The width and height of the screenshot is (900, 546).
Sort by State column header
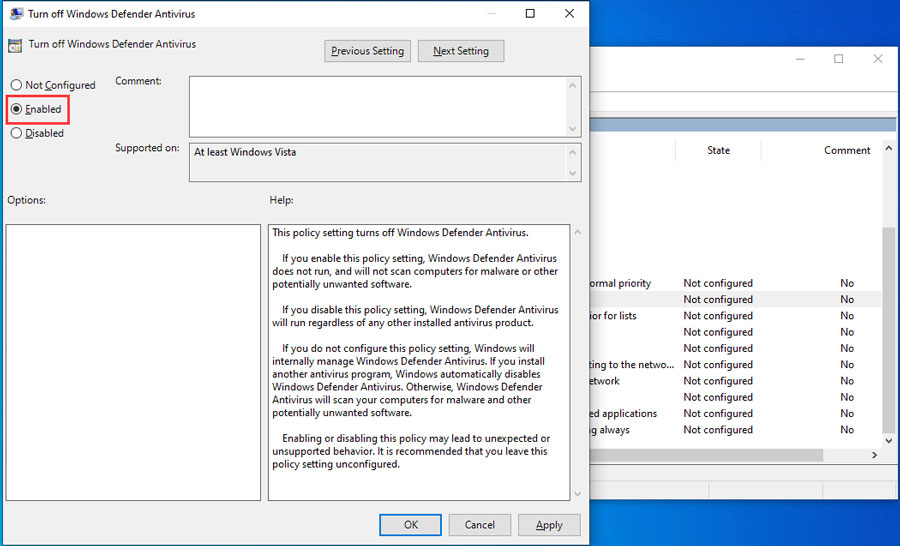(718, 150)
